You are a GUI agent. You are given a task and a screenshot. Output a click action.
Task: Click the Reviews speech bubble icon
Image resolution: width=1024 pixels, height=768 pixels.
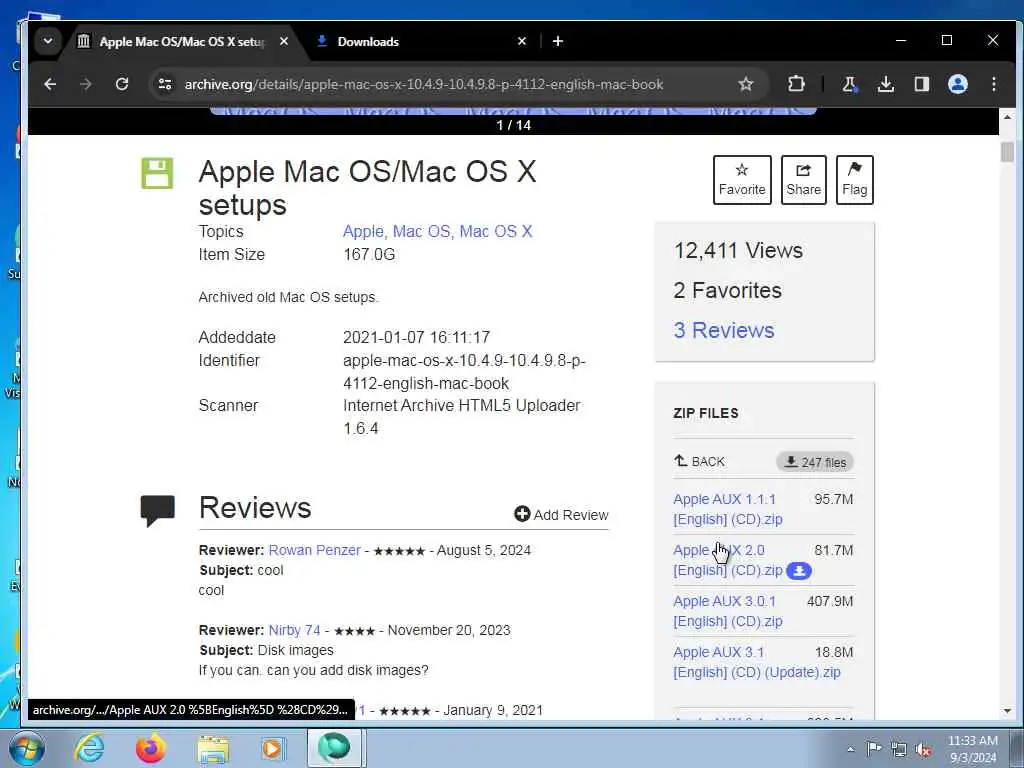coord(157,511)
